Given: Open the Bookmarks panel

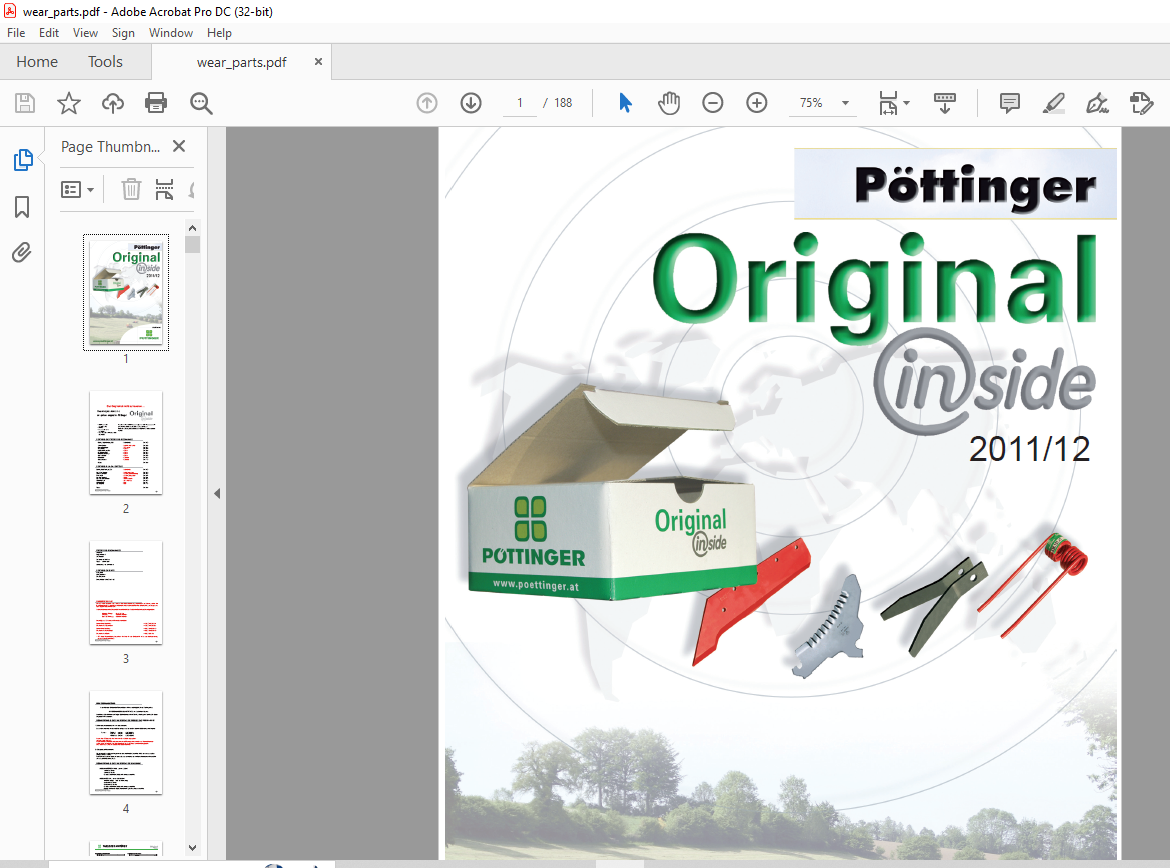Looking at the screenshot, I should click(22, 207).
